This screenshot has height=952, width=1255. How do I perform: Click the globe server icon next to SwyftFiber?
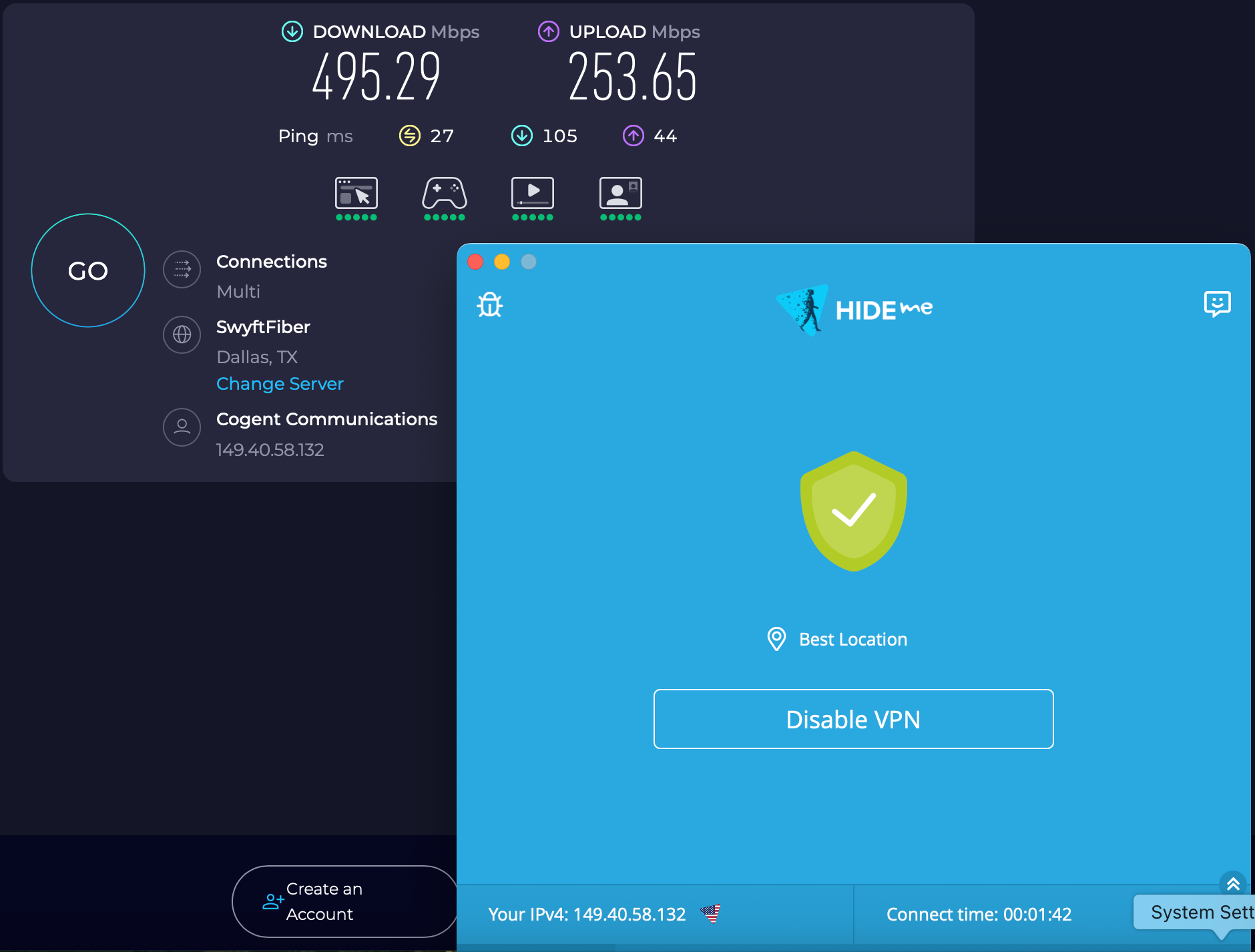pos(182,334)
